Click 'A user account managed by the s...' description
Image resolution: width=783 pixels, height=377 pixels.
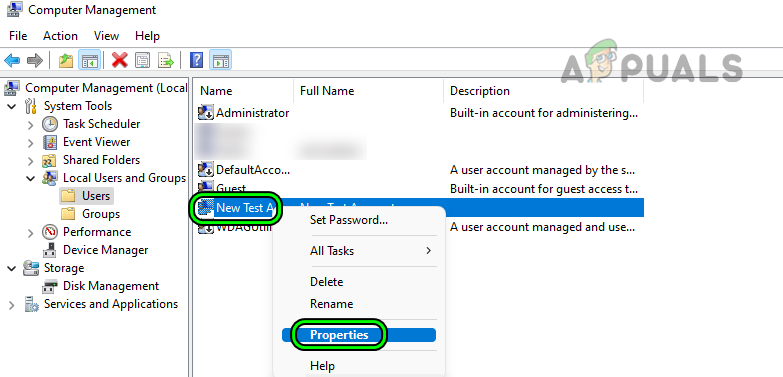coord(543,170)
